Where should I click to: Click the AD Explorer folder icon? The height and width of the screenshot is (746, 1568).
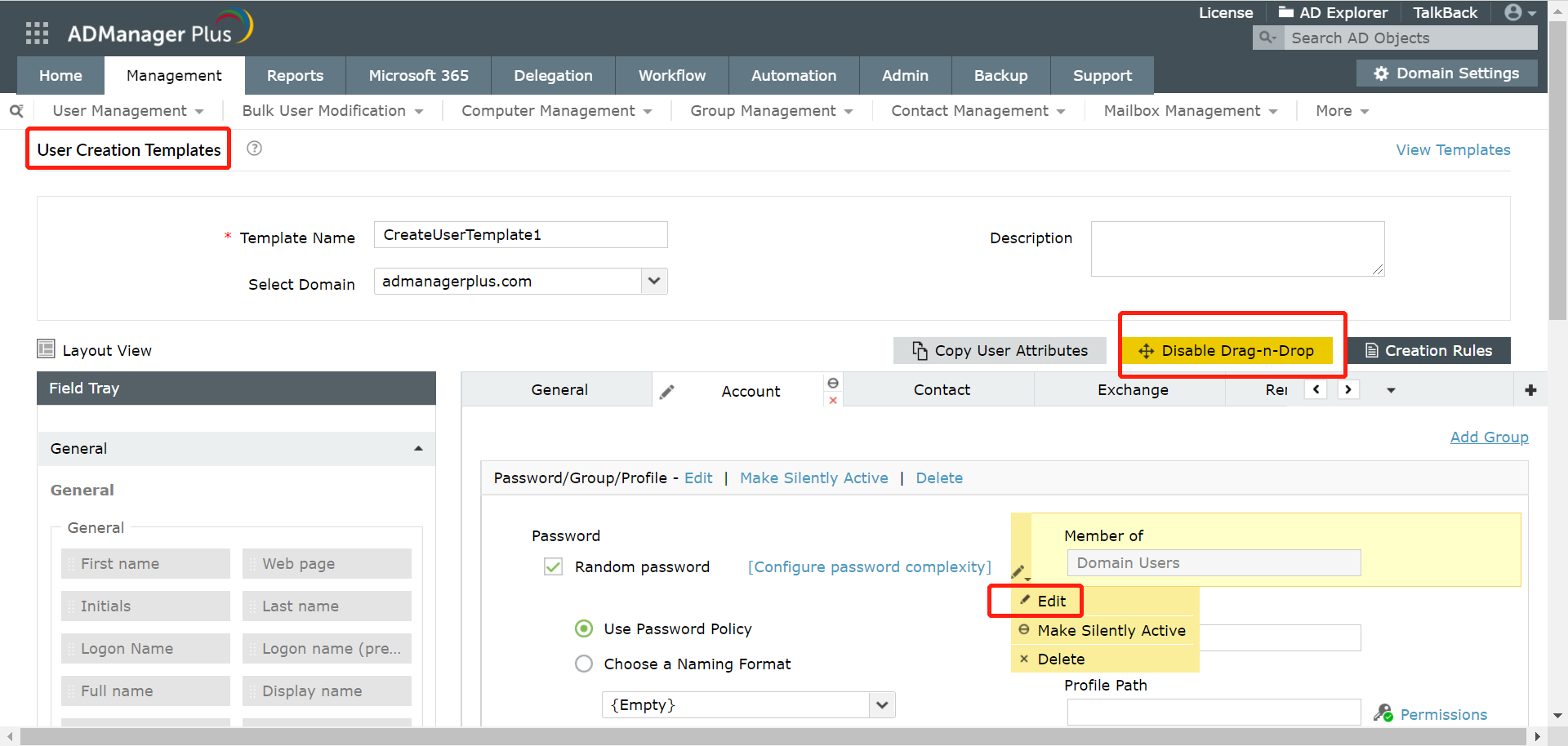[x=1286, y=12]
